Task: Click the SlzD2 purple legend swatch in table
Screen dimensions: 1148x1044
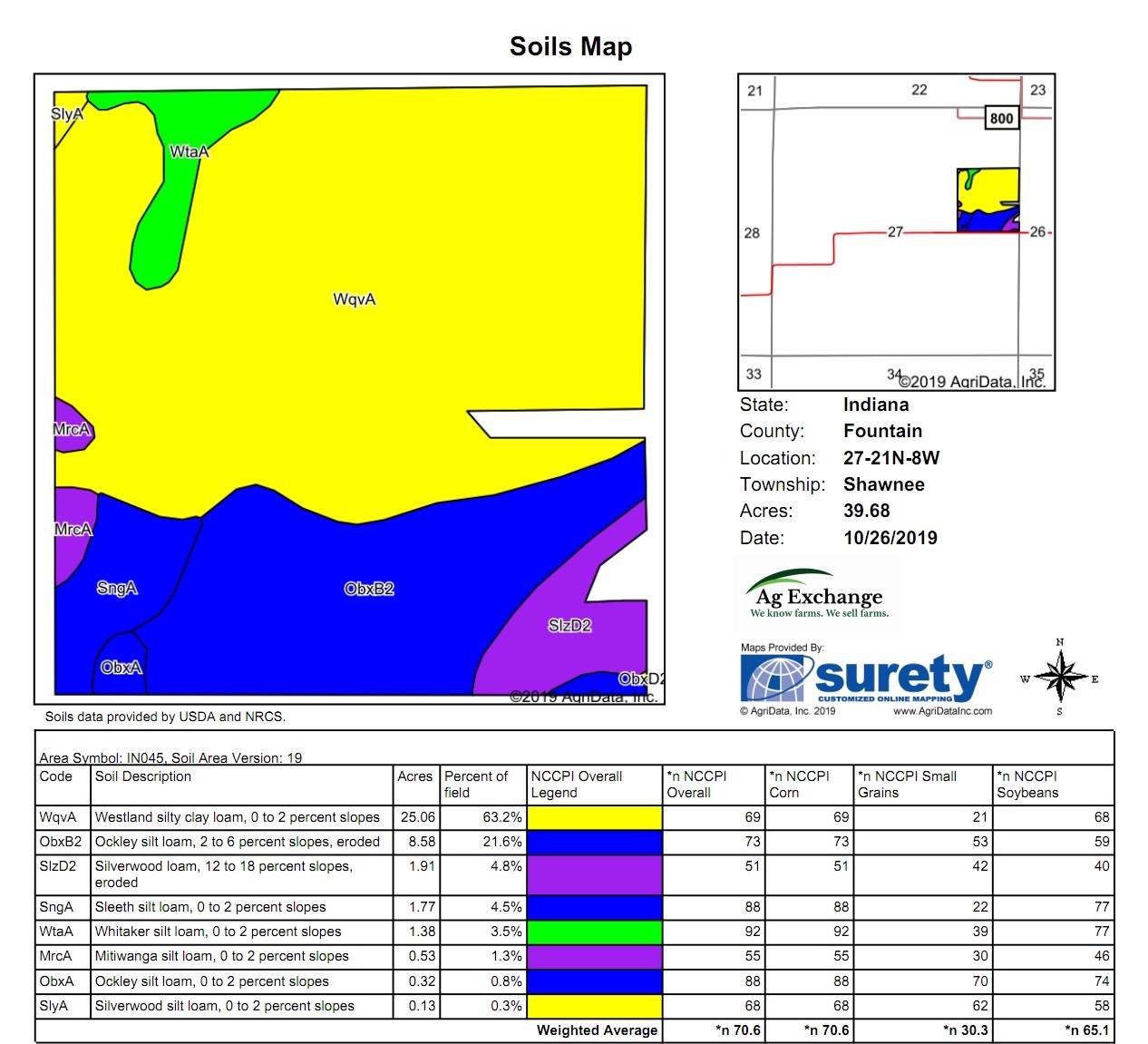Action: tap(595, 874)
